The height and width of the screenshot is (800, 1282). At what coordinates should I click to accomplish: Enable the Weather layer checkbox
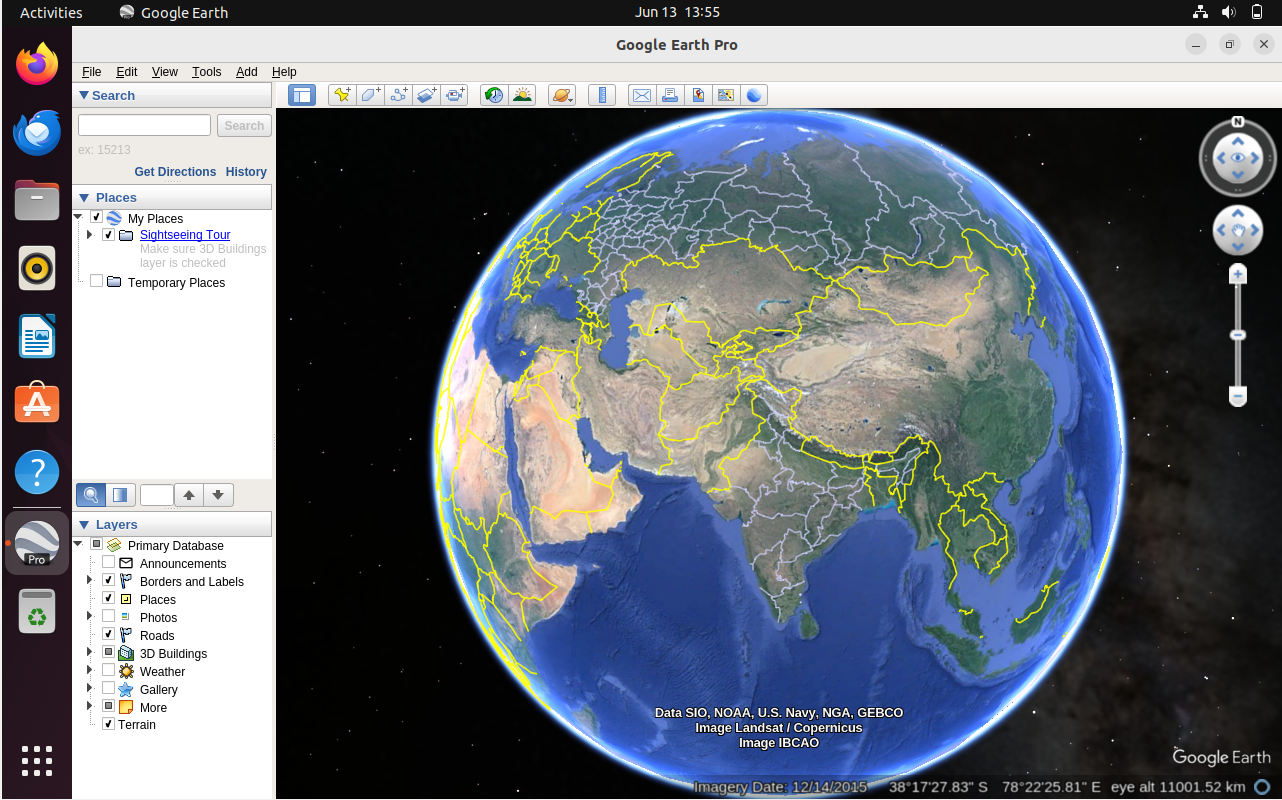(x=109, y=671)
